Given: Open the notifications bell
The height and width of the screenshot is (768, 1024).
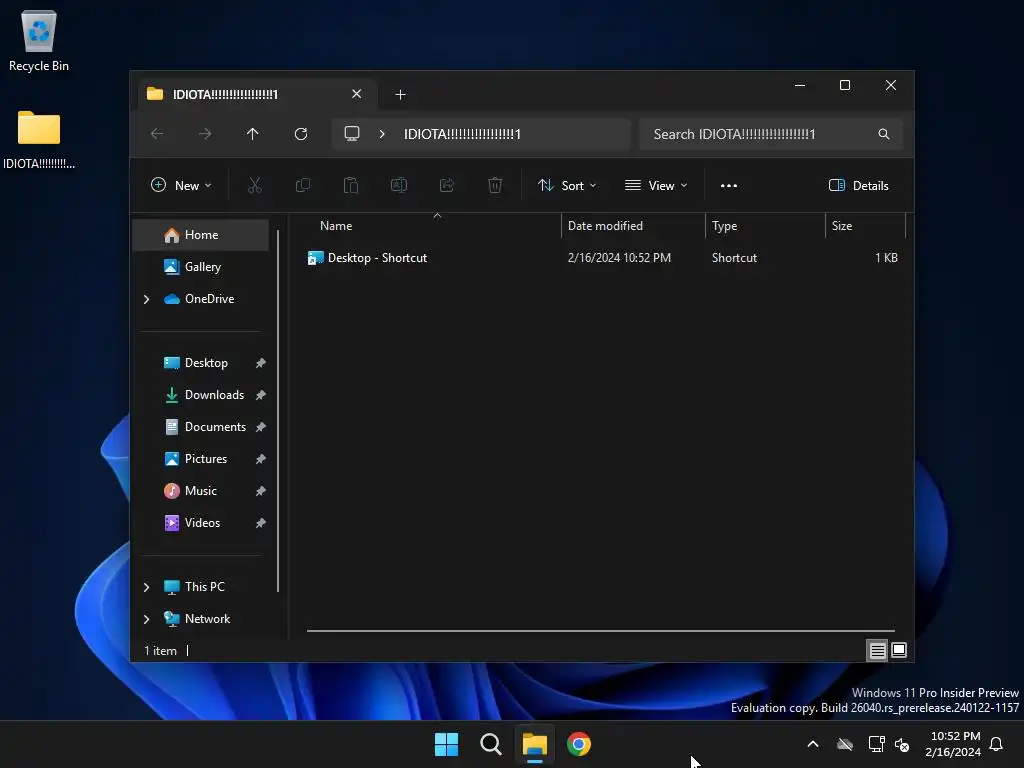Looking at the screenshot, I should point(997,744).
